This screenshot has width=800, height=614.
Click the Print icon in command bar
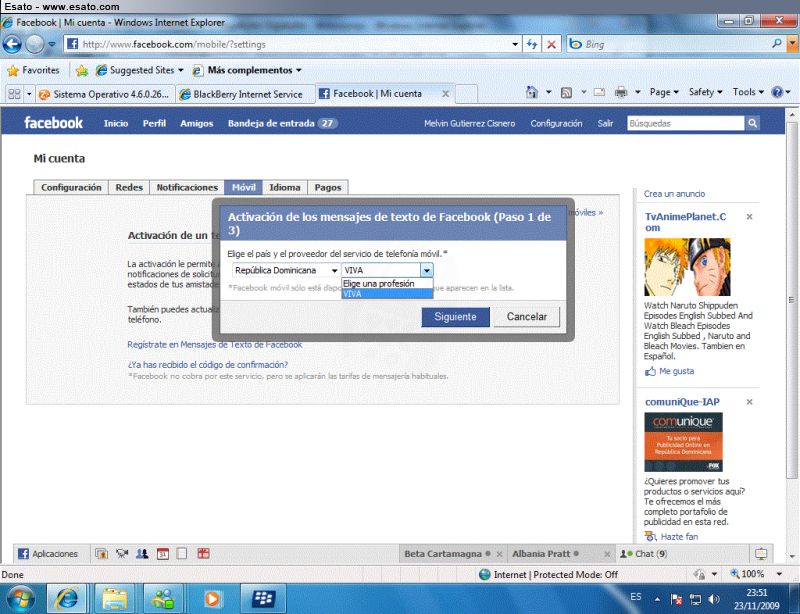pyautogui.click(x=621, y=92)
